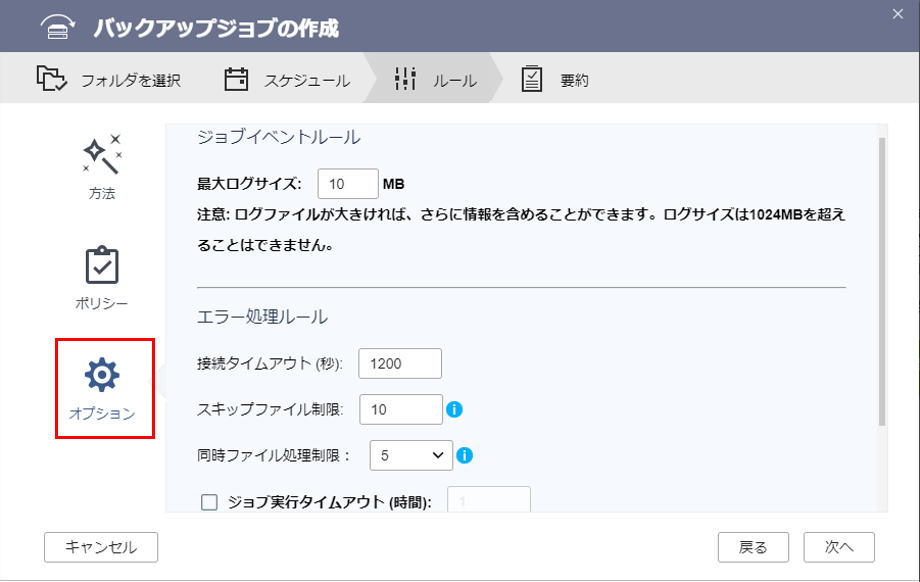
Task: Click the スケジュール calendar icon
Action: 236,79
